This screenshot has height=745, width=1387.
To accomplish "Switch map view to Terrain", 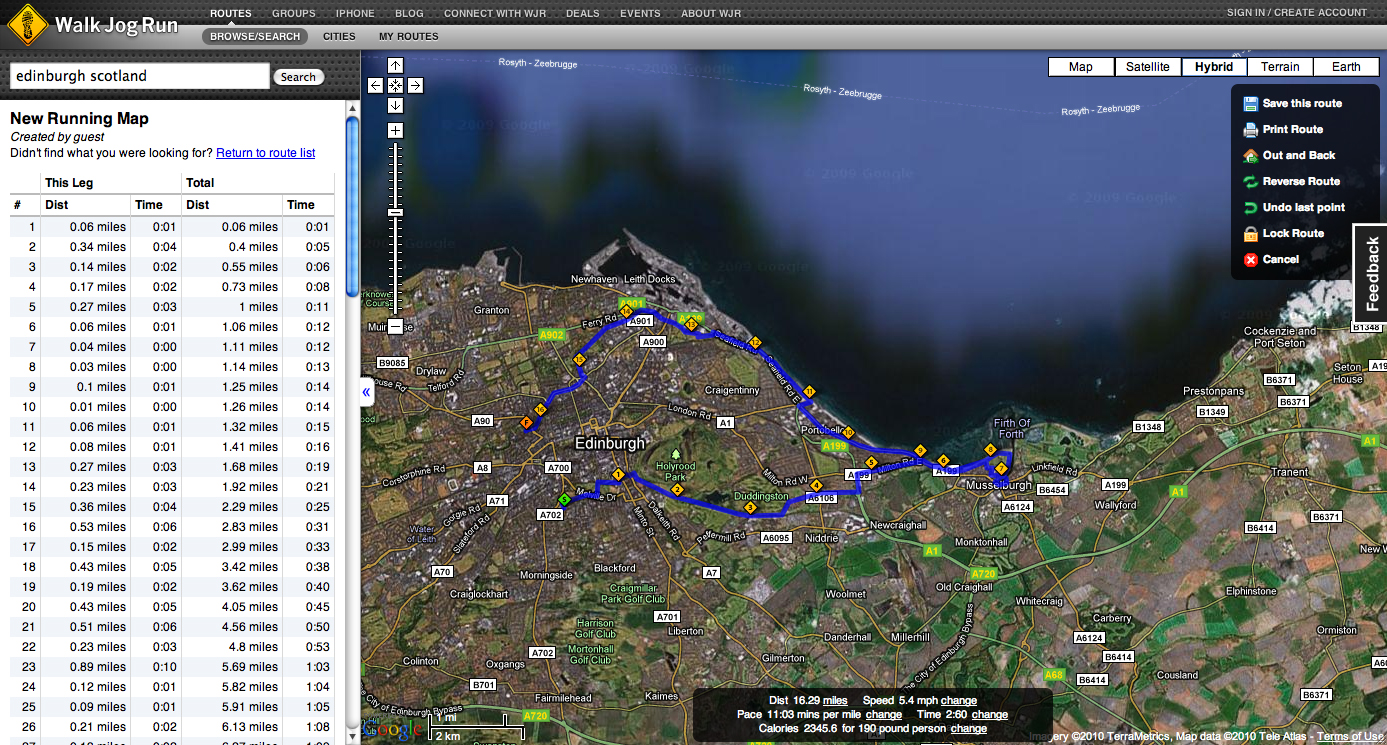I will coord(1280,67).
